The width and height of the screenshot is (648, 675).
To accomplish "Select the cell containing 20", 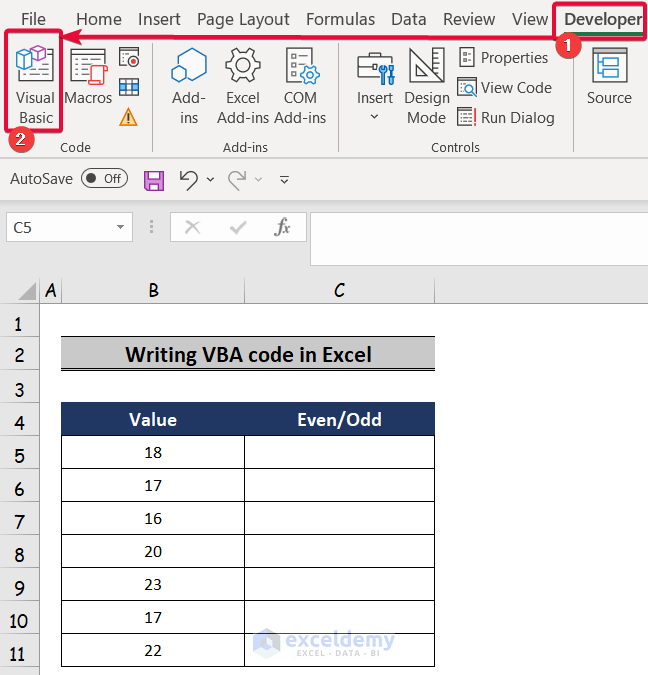I will pos(153,551).
